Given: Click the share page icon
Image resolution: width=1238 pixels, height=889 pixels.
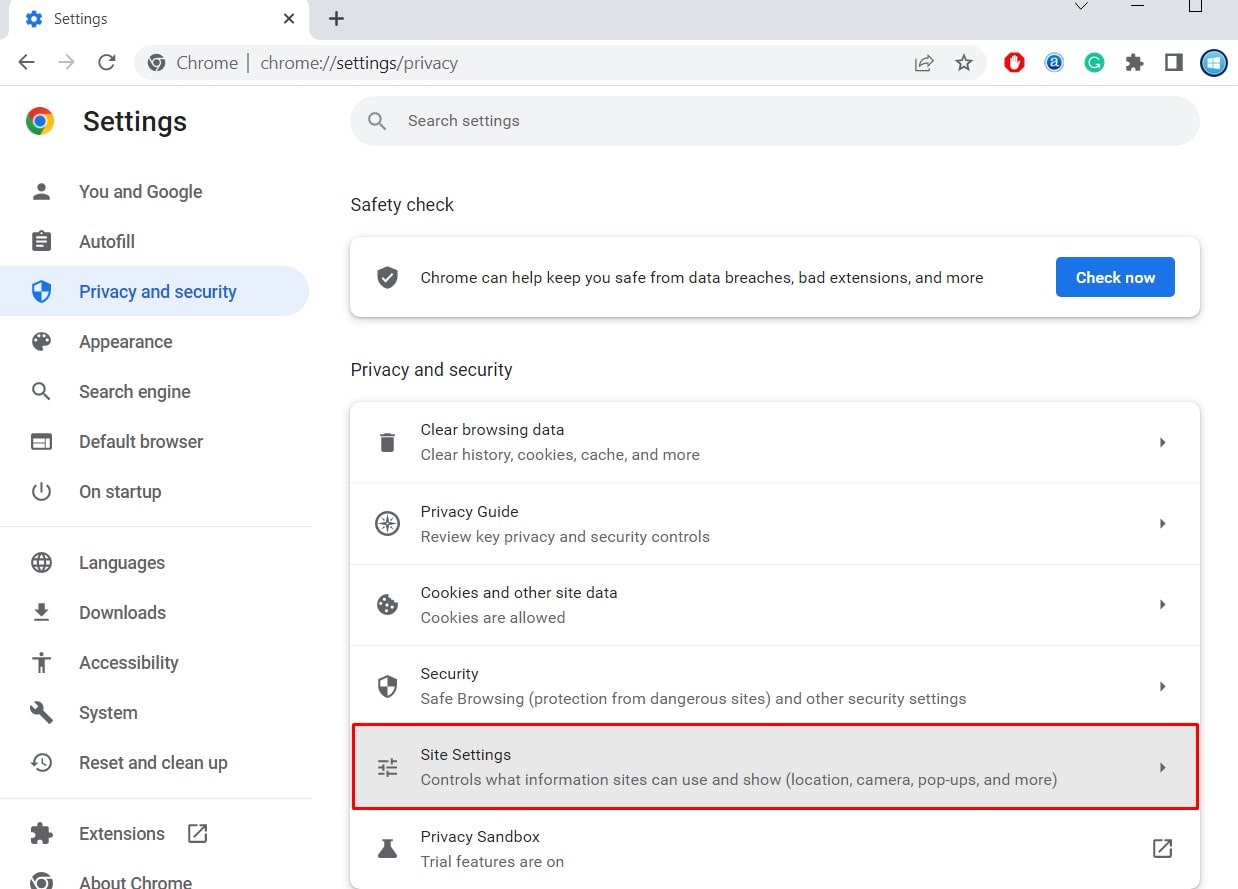Looking at the screenshot, I should click(x=924, y=63).
